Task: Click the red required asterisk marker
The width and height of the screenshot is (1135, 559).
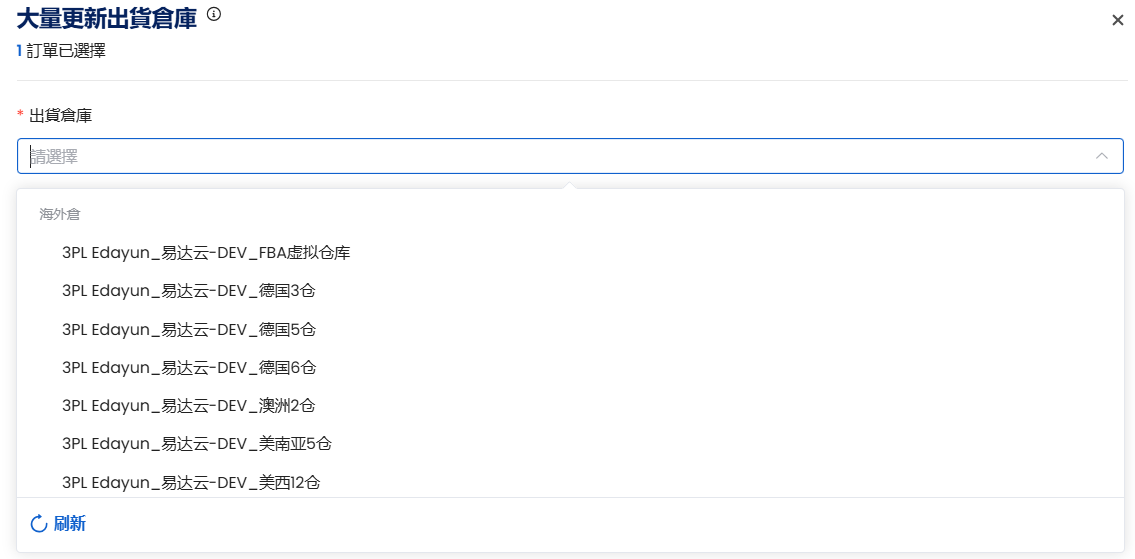Action: (x=20, y=115)
